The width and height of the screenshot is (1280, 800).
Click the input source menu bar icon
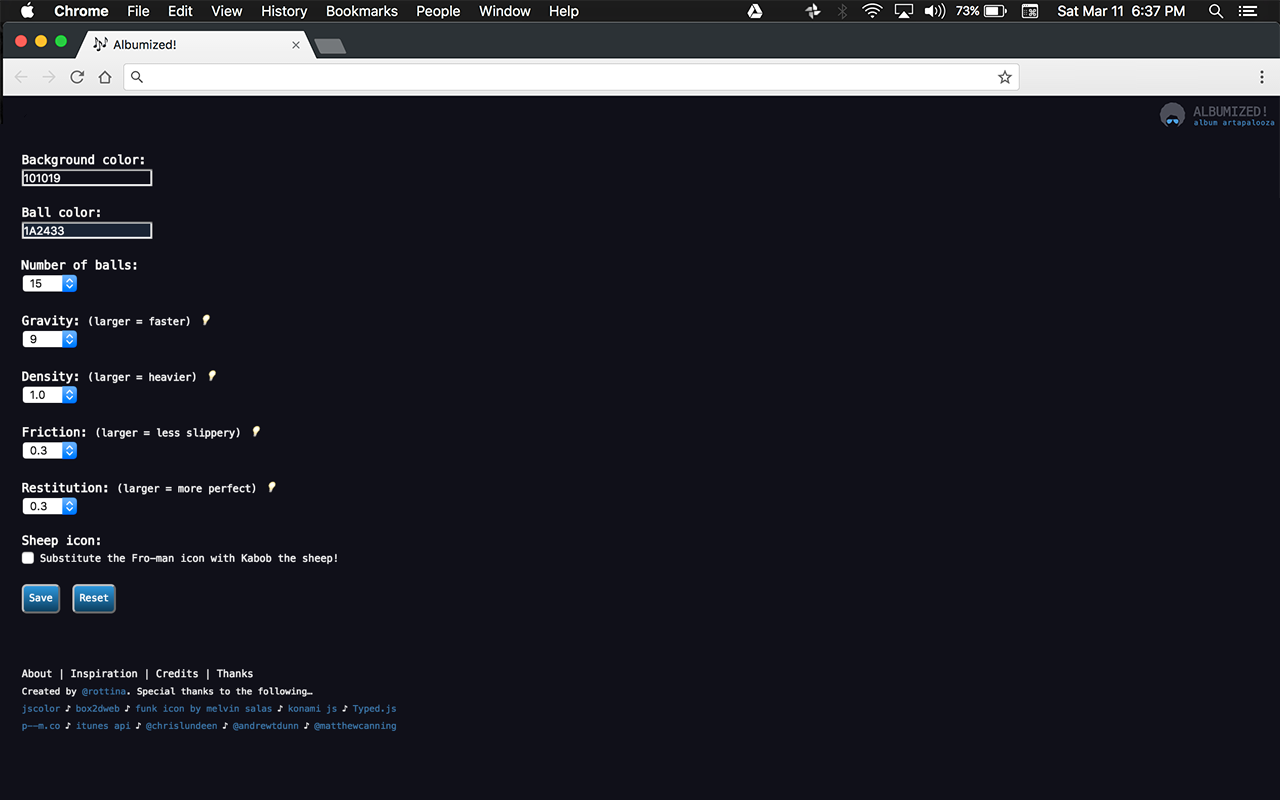click(1030, 11)
